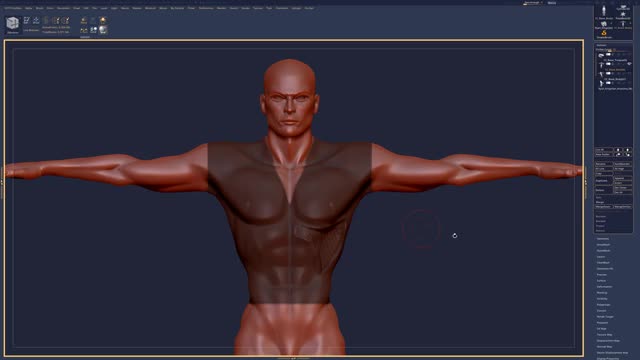Click the AutoReorder button
Image resolution: width=640 pixels, height=360 pixels.
point(623,164)
